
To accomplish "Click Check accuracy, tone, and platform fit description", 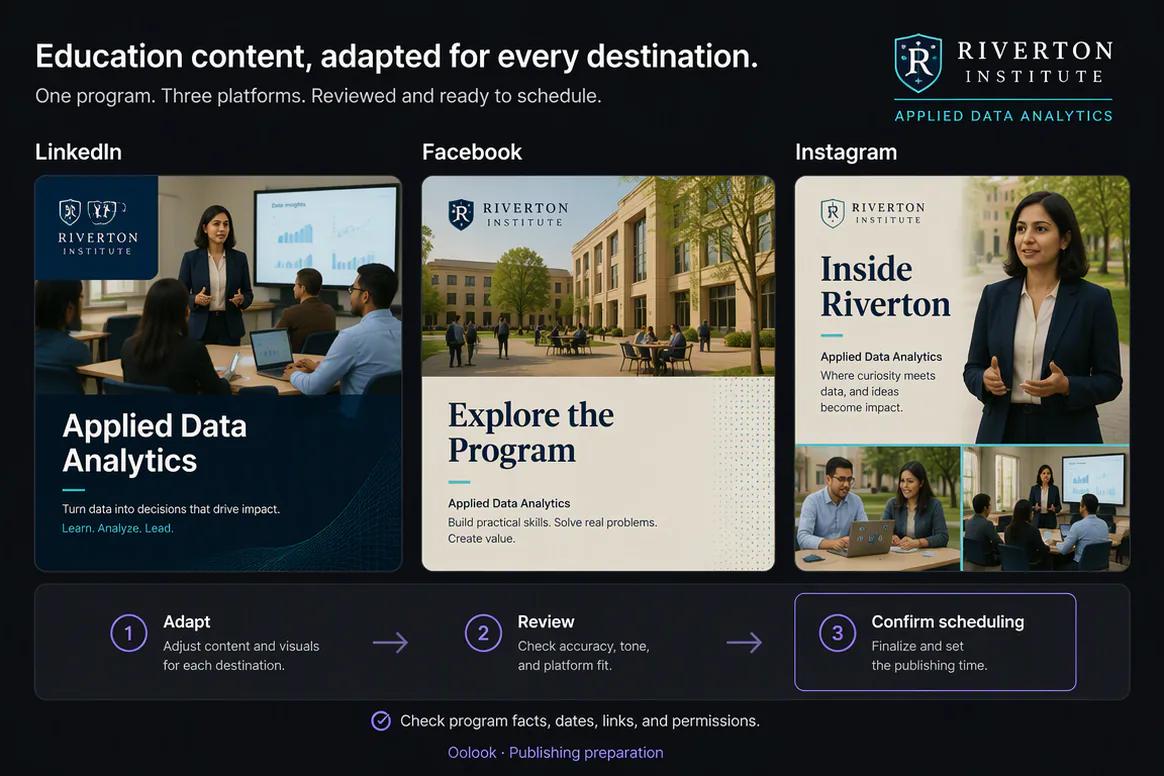I will coord(583,656).
